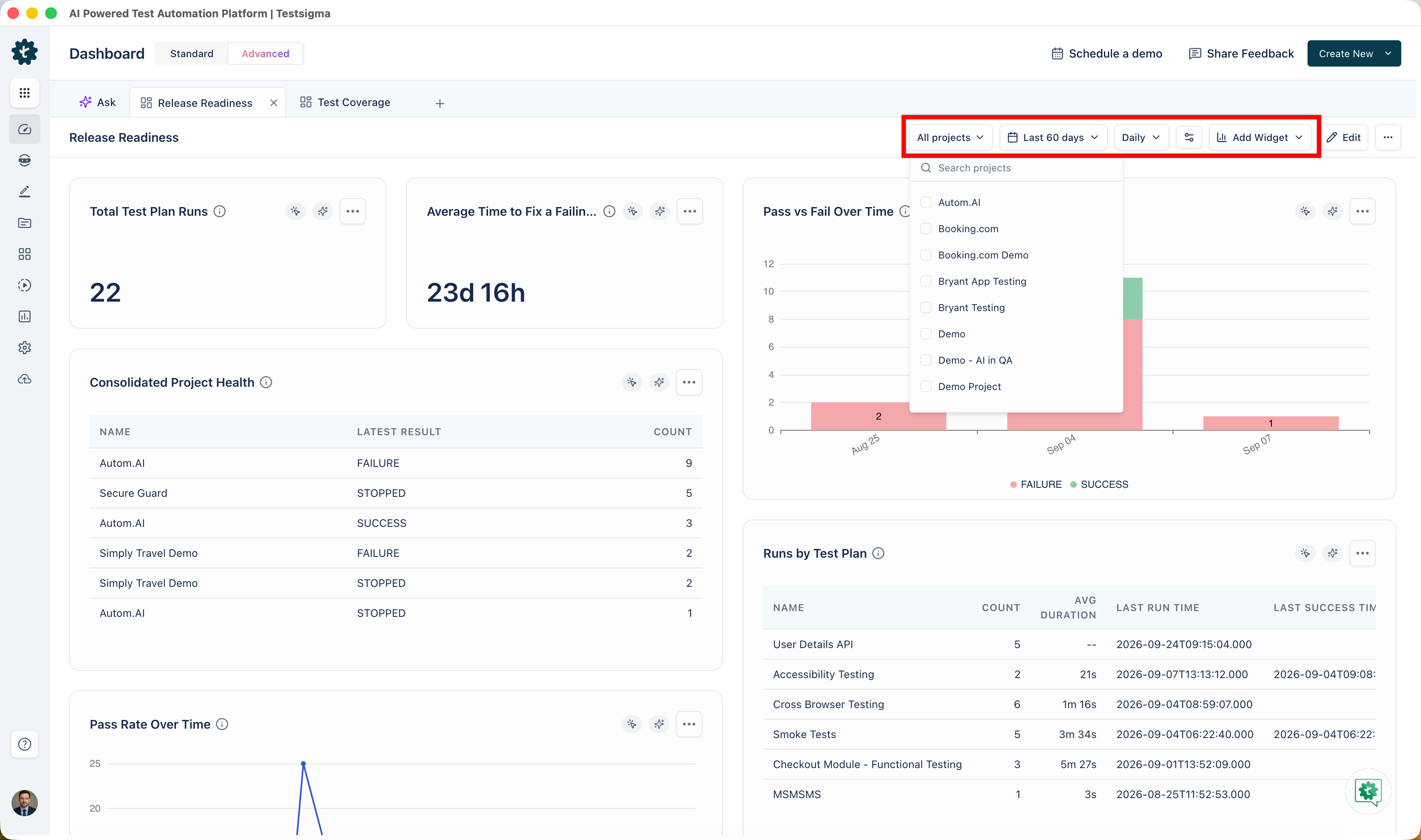
Task: Focus the Search projects input field
Action: 1017,168
